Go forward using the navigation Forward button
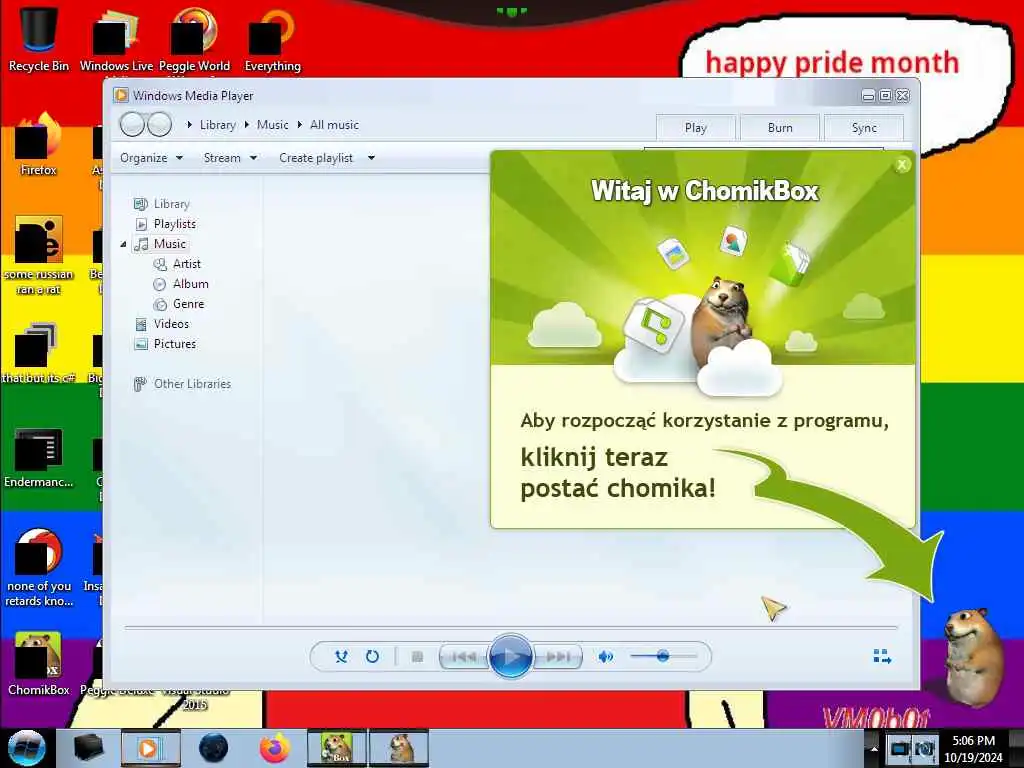 [x=159, y=124]
